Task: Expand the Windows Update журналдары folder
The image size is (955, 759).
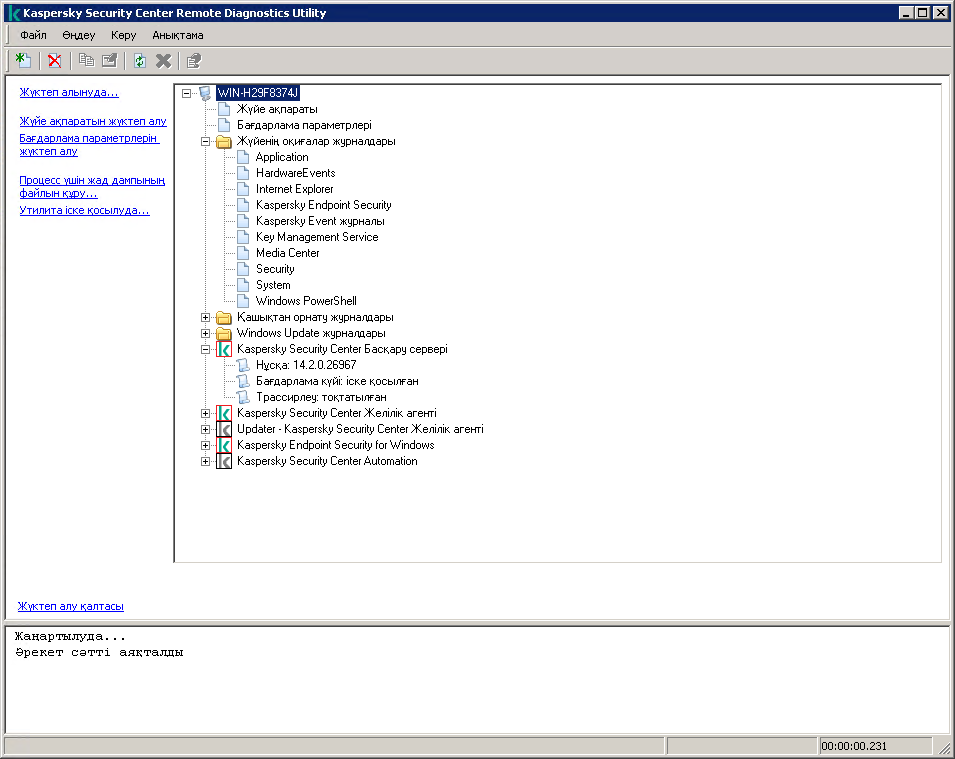Action: click(x=206, y=333)
